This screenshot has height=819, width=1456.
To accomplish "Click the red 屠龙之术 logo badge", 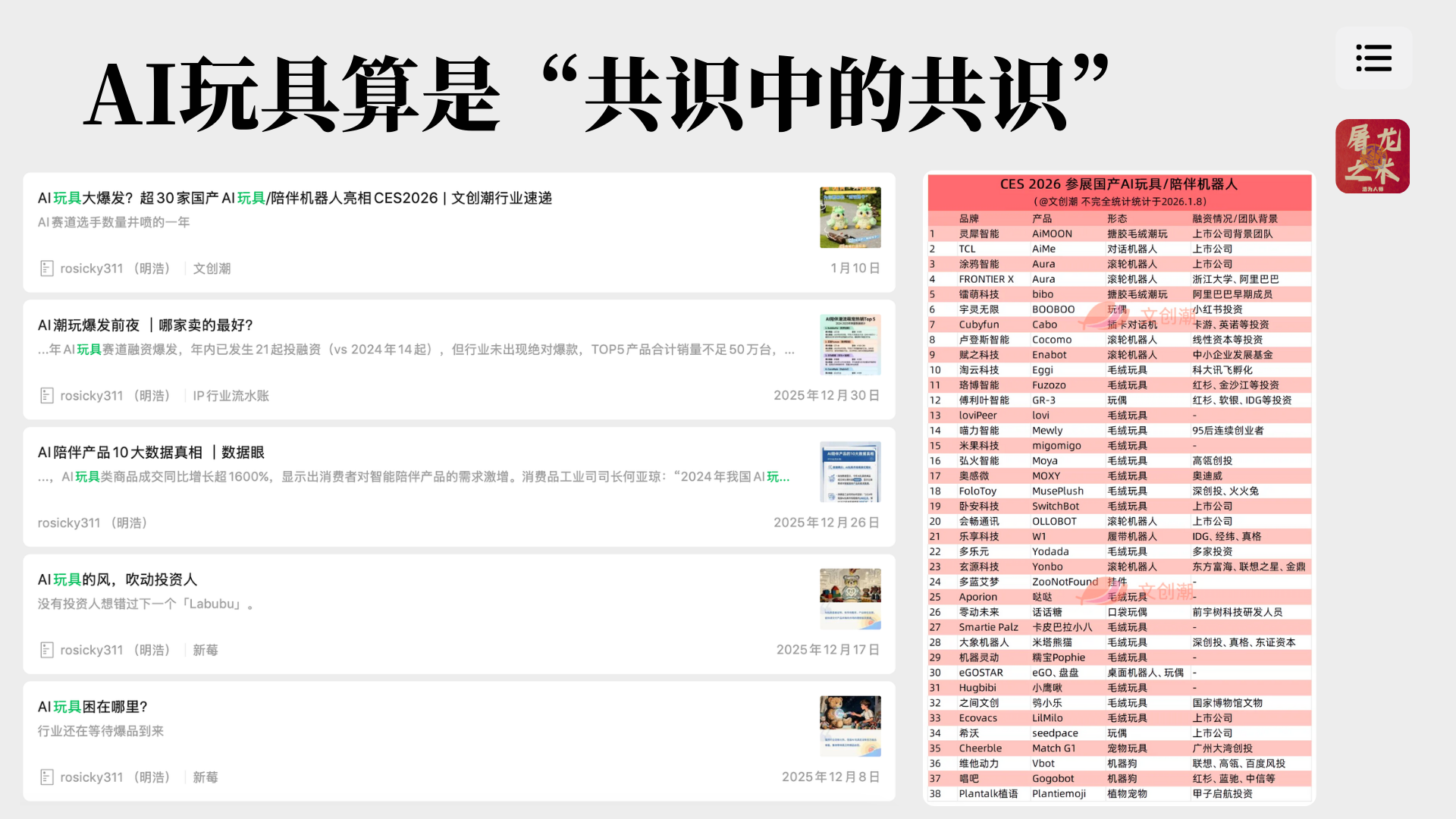I will pyautogui.click(x=1372, y=156).
